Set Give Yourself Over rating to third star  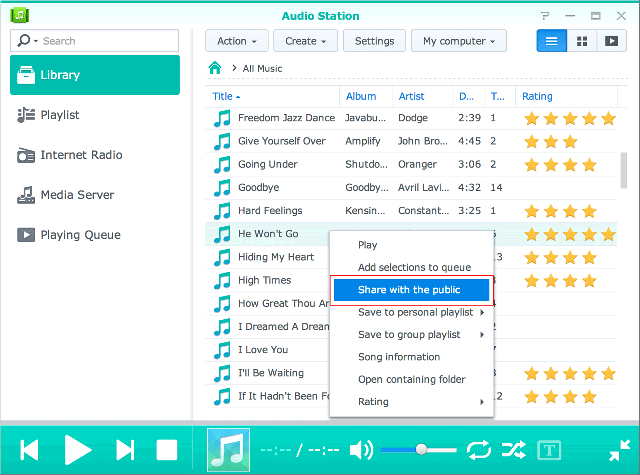click(570, 142)
